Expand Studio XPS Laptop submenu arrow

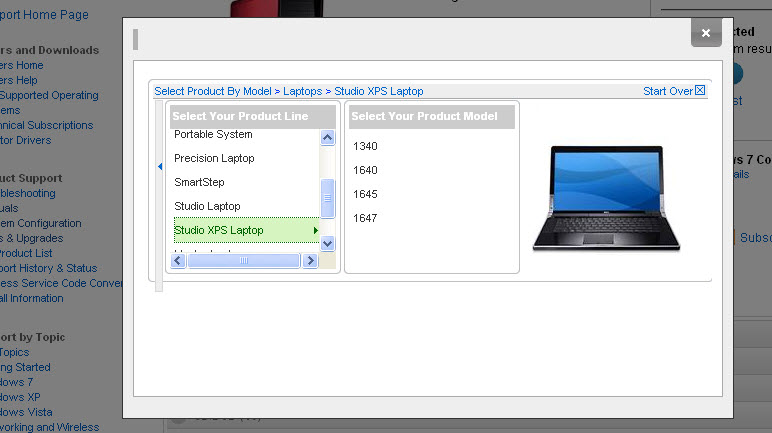click(x=315, y=230)
